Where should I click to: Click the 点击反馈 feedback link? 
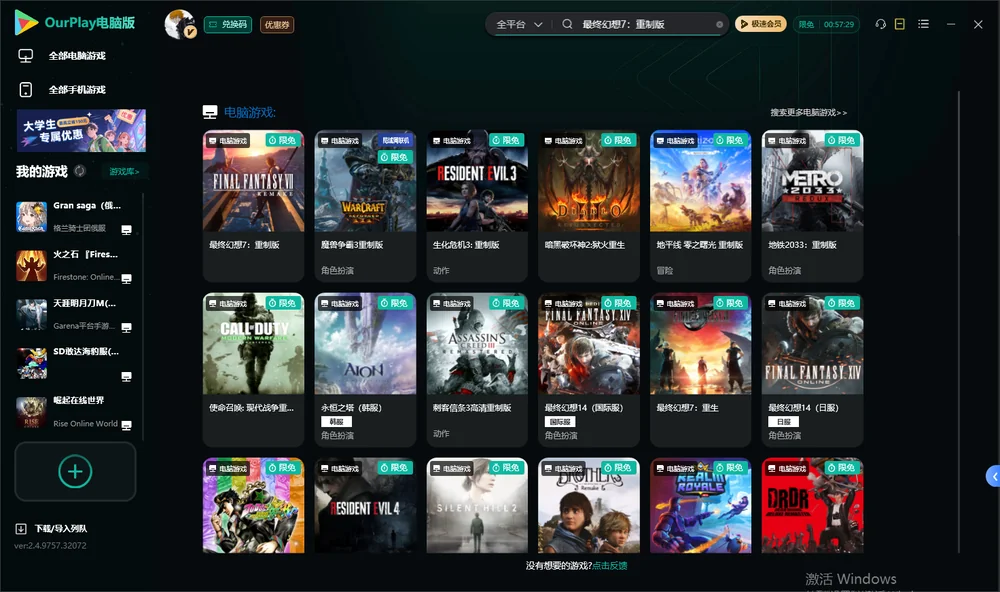point(610,565)
